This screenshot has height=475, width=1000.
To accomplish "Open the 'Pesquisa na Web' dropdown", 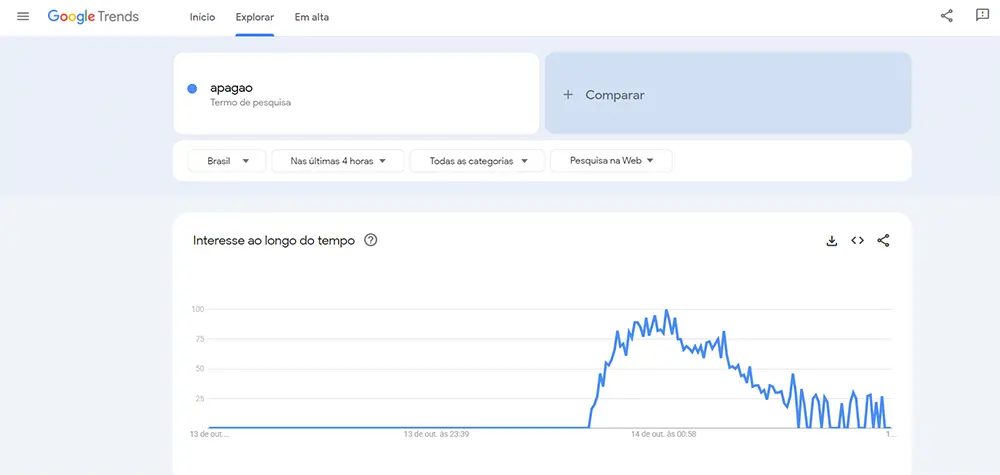I will pyautogui.click(x=611, y=161).
